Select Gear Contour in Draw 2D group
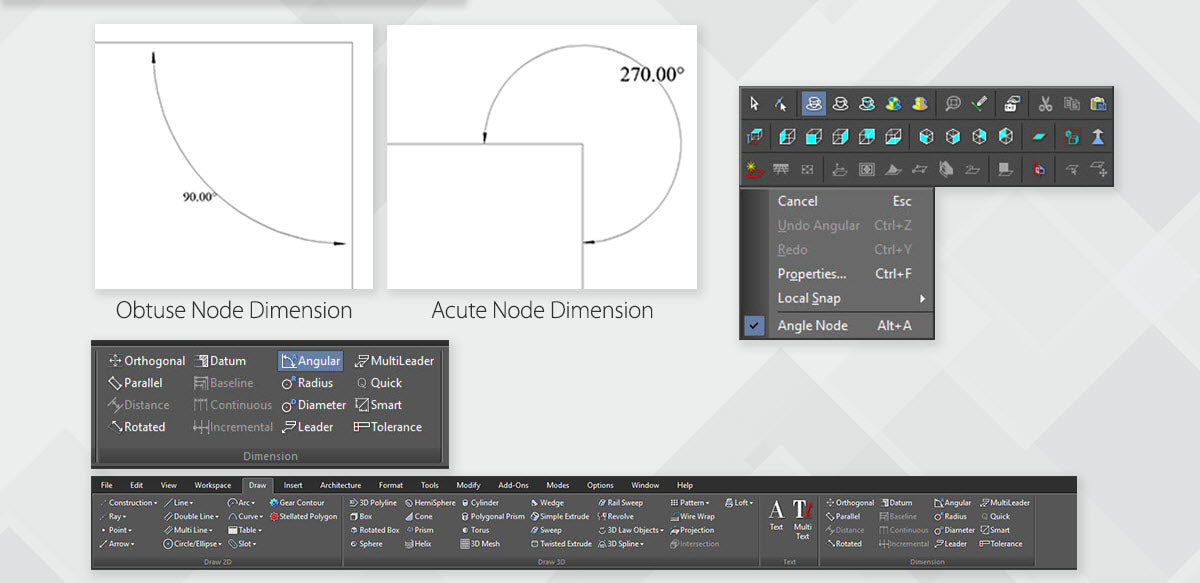This screenshot has width=1200, height=583. [x=296, y=503]
